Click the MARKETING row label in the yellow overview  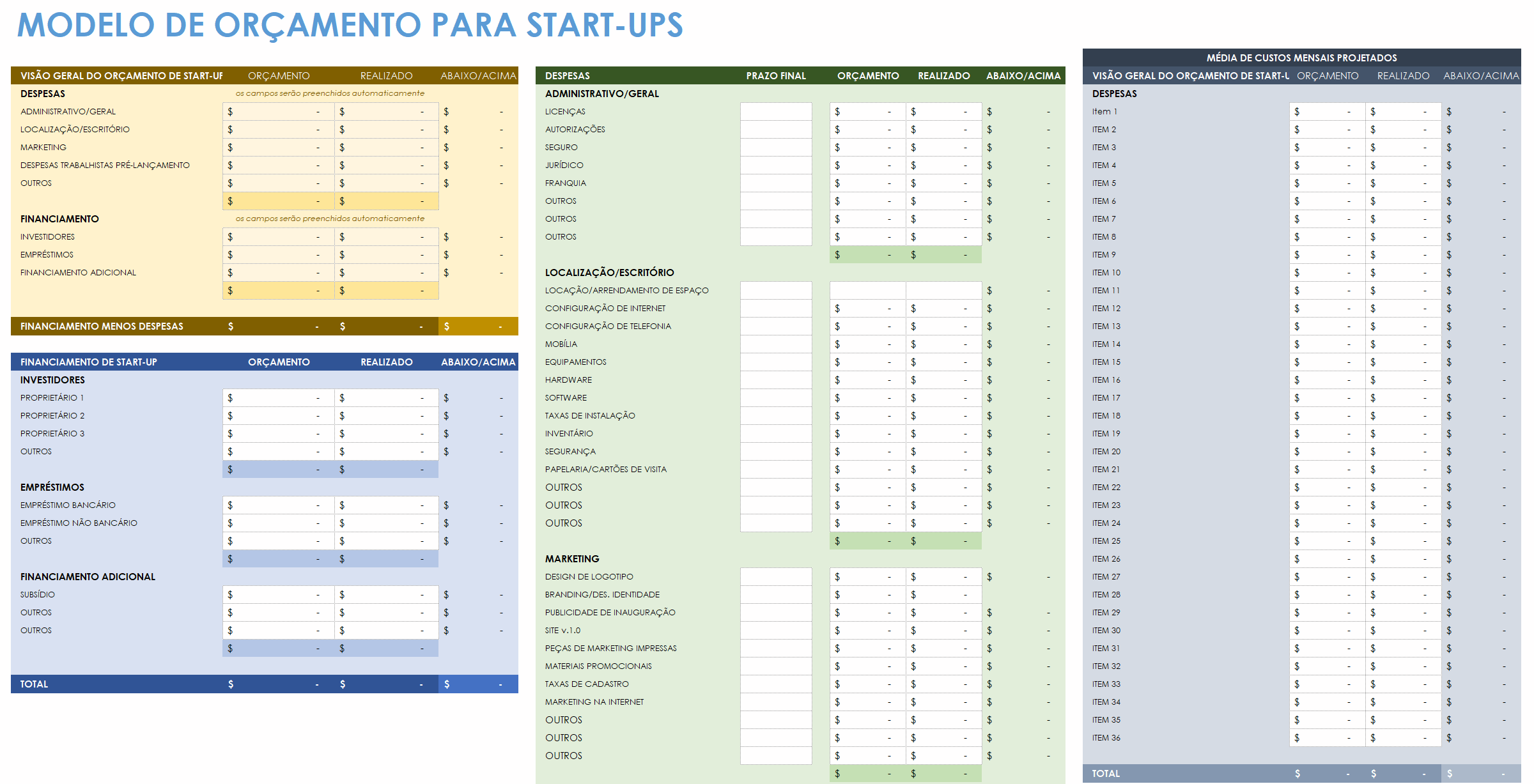[x=43, y=148]
